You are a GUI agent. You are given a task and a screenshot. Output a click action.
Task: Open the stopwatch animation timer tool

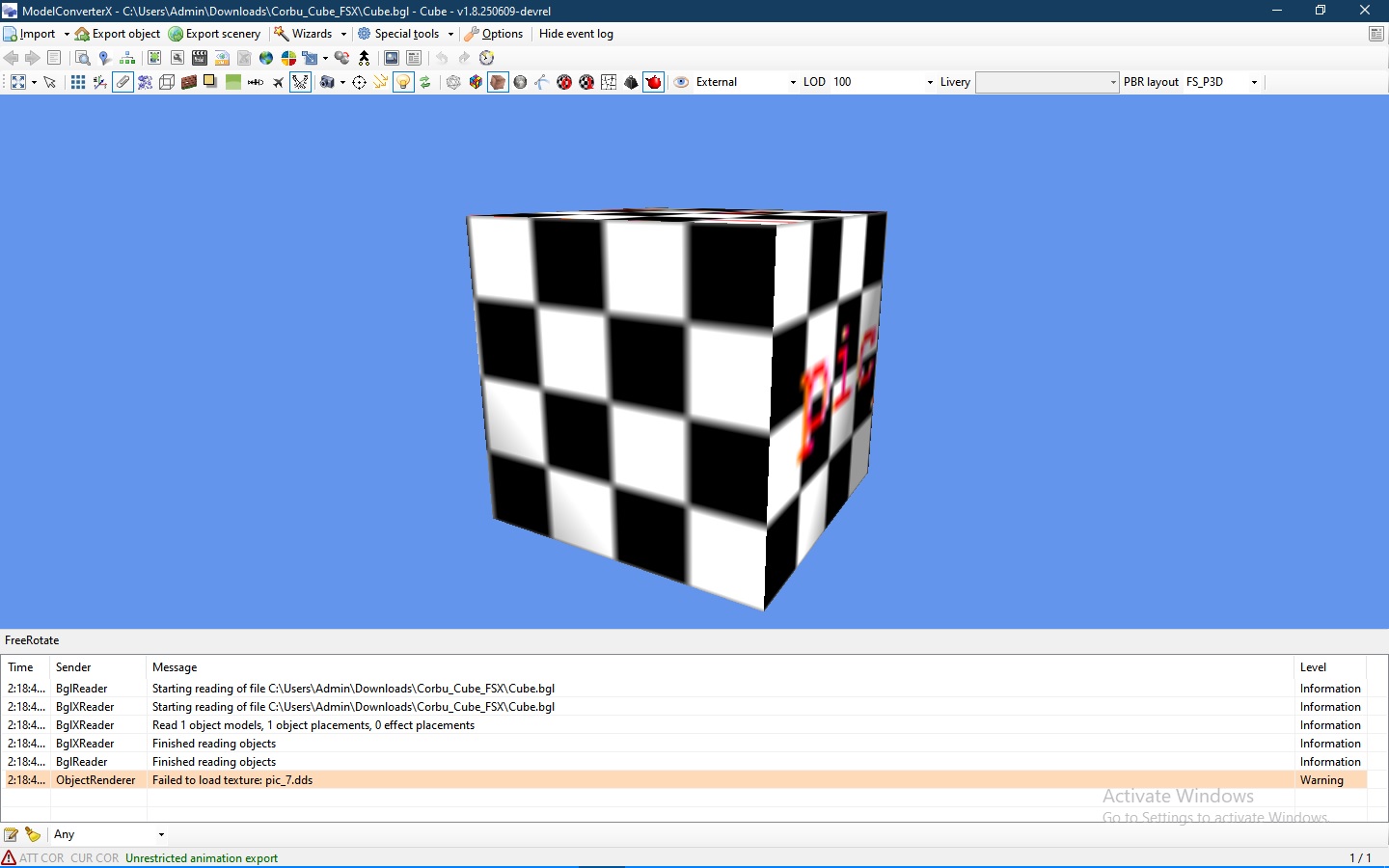(x=487, y=58)
